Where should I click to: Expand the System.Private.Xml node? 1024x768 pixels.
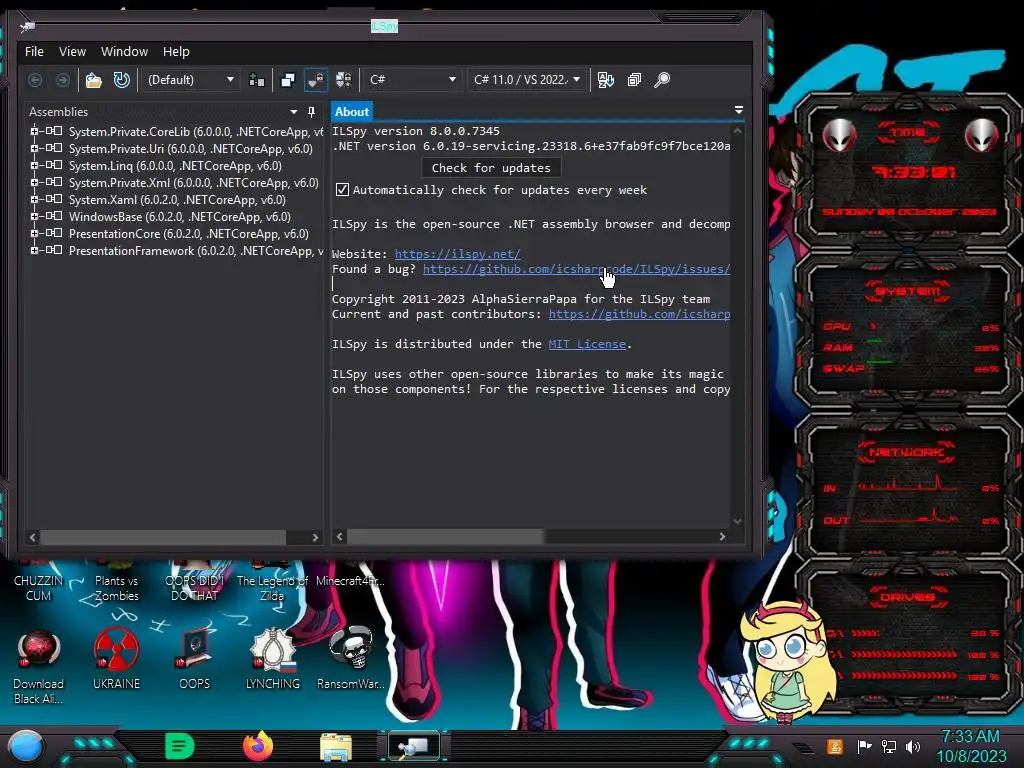tap(34, 182)
